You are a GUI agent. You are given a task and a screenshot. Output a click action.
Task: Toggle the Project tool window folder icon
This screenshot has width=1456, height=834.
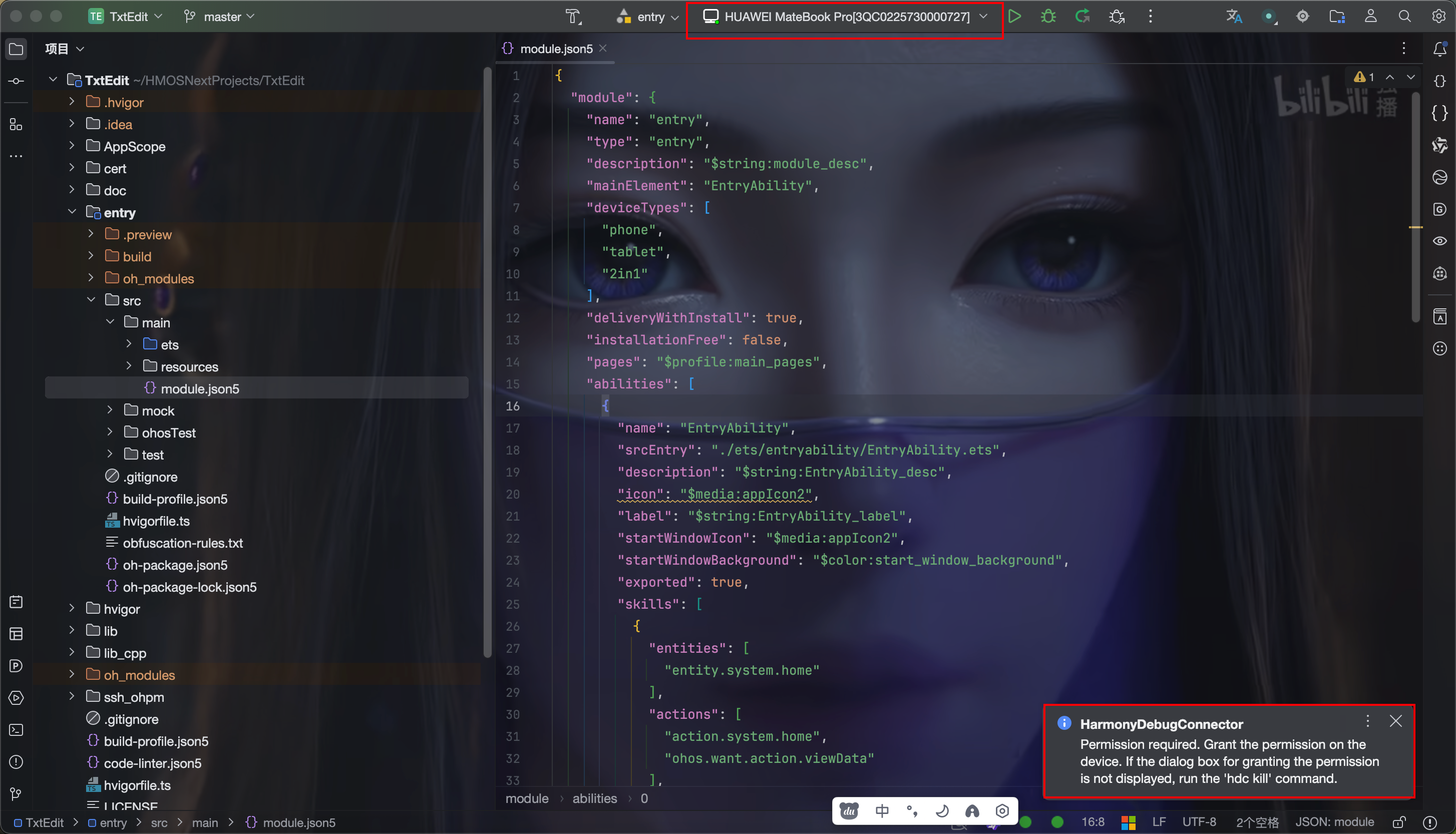click(16, 49)
